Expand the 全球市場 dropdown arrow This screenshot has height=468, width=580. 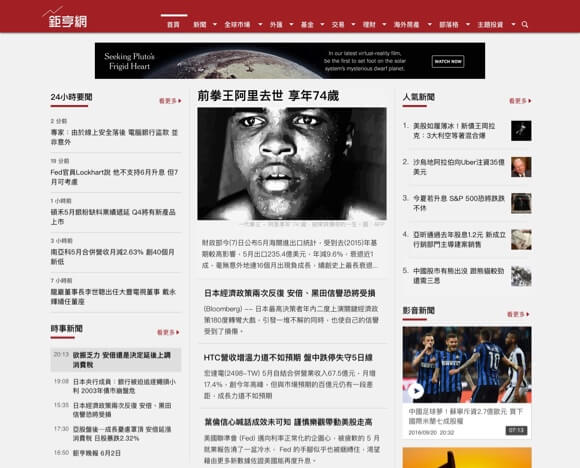[x=260, y=25]
